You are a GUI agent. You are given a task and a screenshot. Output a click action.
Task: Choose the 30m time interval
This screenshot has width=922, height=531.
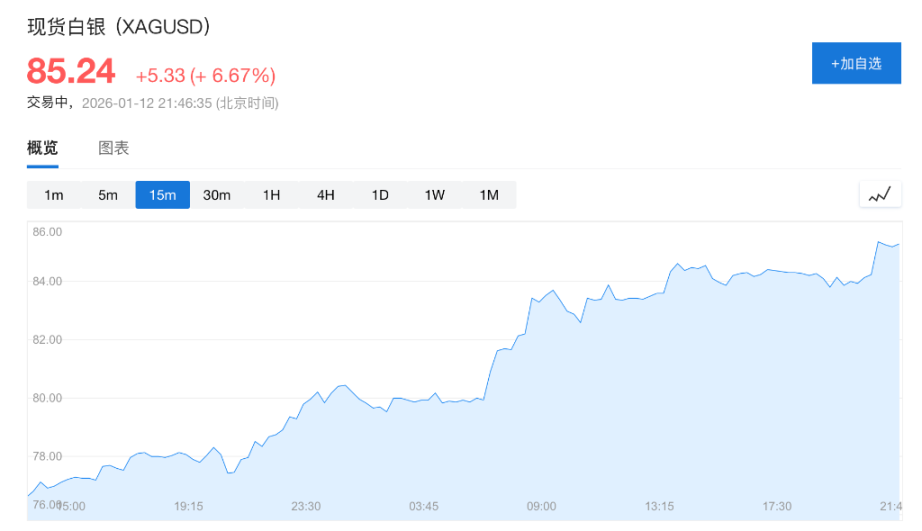(217, 195)
